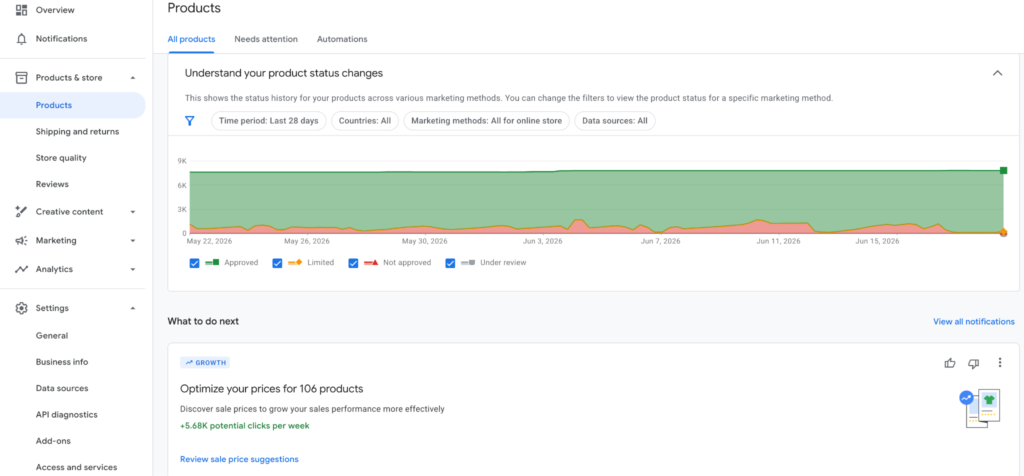Click the Notifications bell icon
1024x476 pixels.
[22, 39]
